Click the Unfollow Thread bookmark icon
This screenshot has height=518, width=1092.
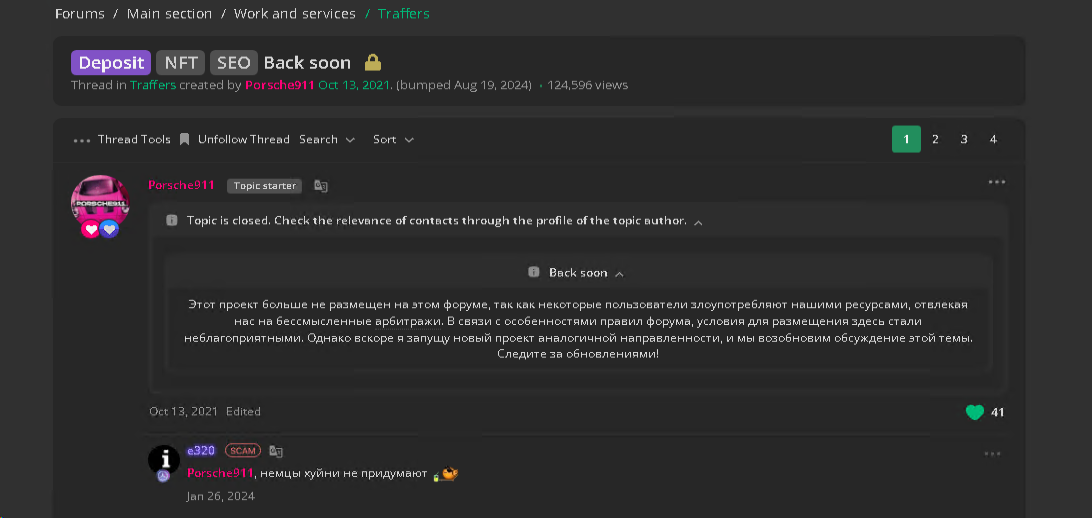pyautogui.click(x=184, y=140)
